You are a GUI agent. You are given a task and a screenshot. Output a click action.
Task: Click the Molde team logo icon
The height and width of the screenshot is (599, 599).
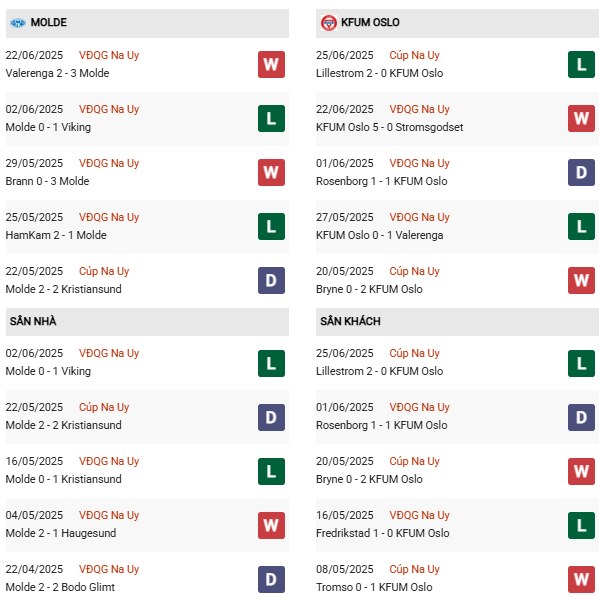[18, 23]
